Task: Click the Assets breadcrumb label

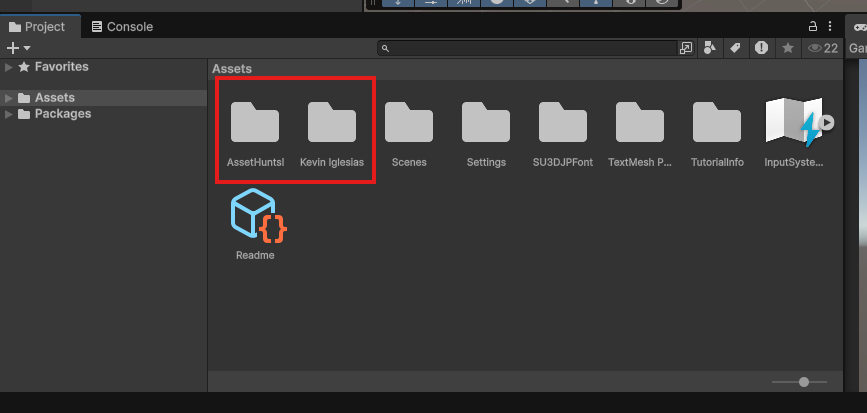Action: [x=231, y=69]
